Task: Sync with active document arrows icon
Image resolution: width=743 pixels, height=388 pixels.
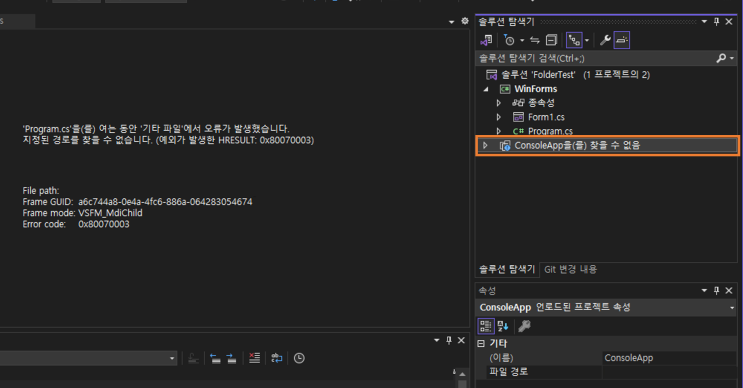Action: (535, 40)
